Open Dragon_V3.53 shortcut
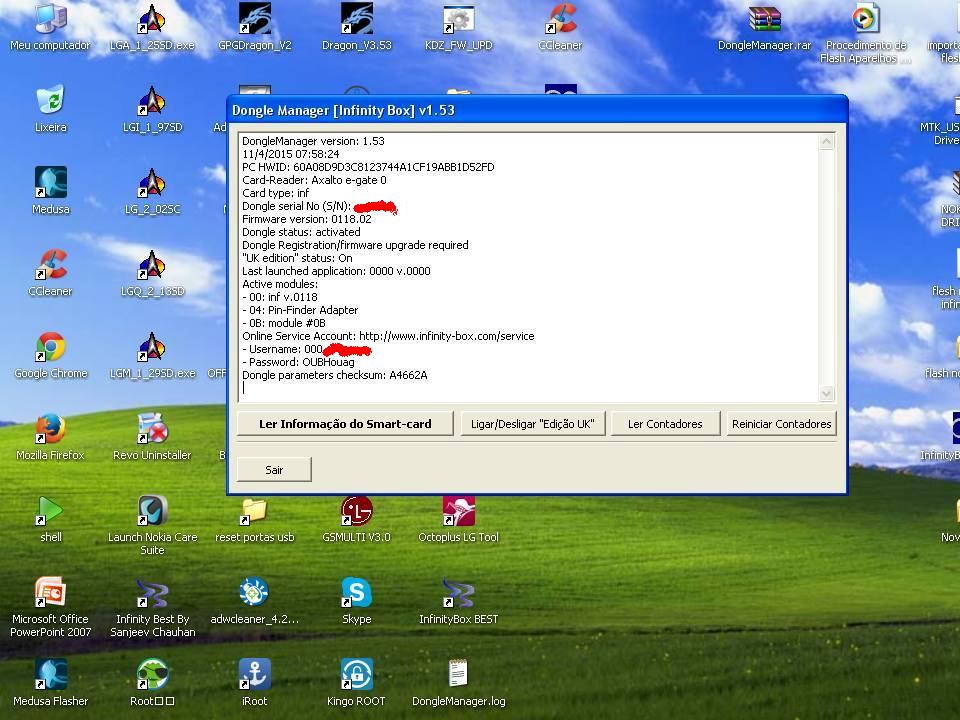 [x=356, y=27]
